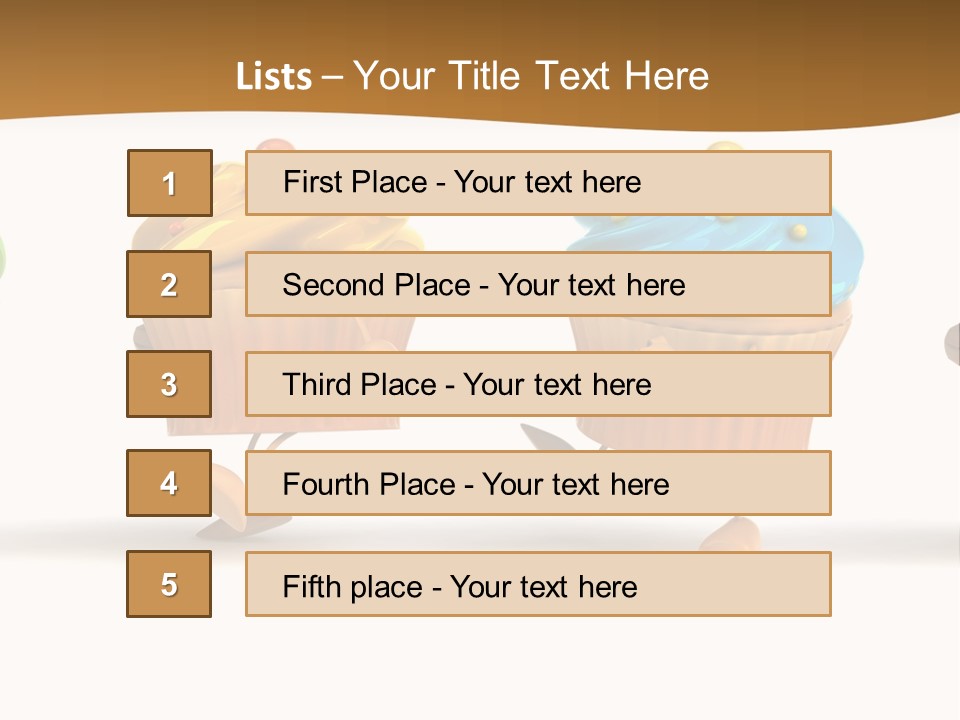Screen dimensions: 960x720
Task: Click the green object at left edge
Action: click(x=2, y=258)
